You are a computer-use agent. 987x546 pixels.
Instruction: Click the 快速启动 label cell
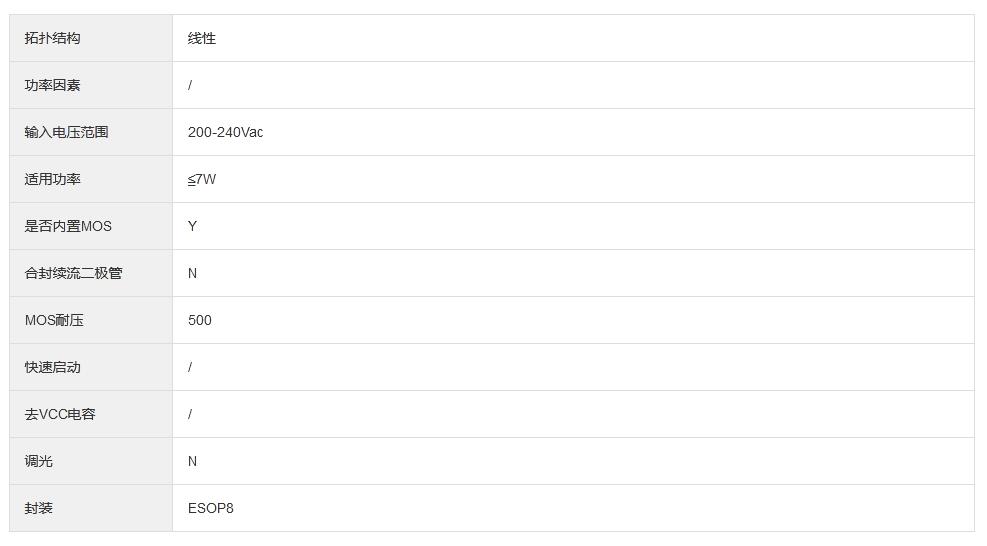53,367
